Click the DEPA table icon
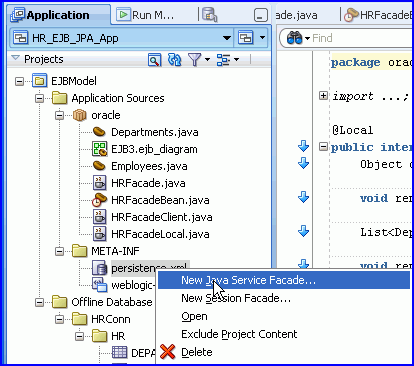414x366 pixels. click(x=119, y=352)
